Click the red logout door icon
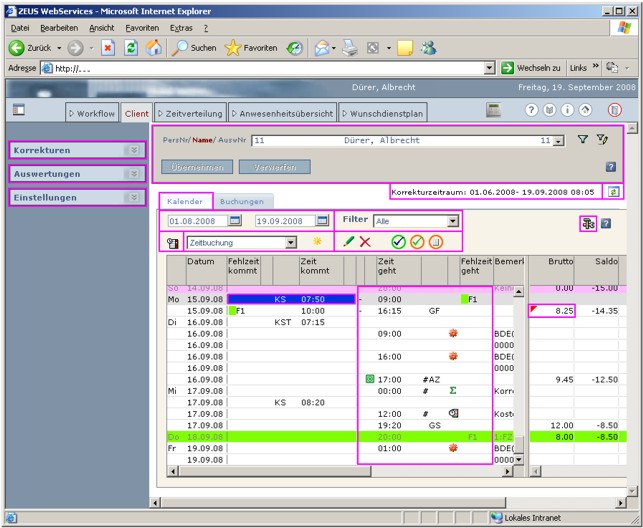Viewport: 643px width, 528px height. 615,110
